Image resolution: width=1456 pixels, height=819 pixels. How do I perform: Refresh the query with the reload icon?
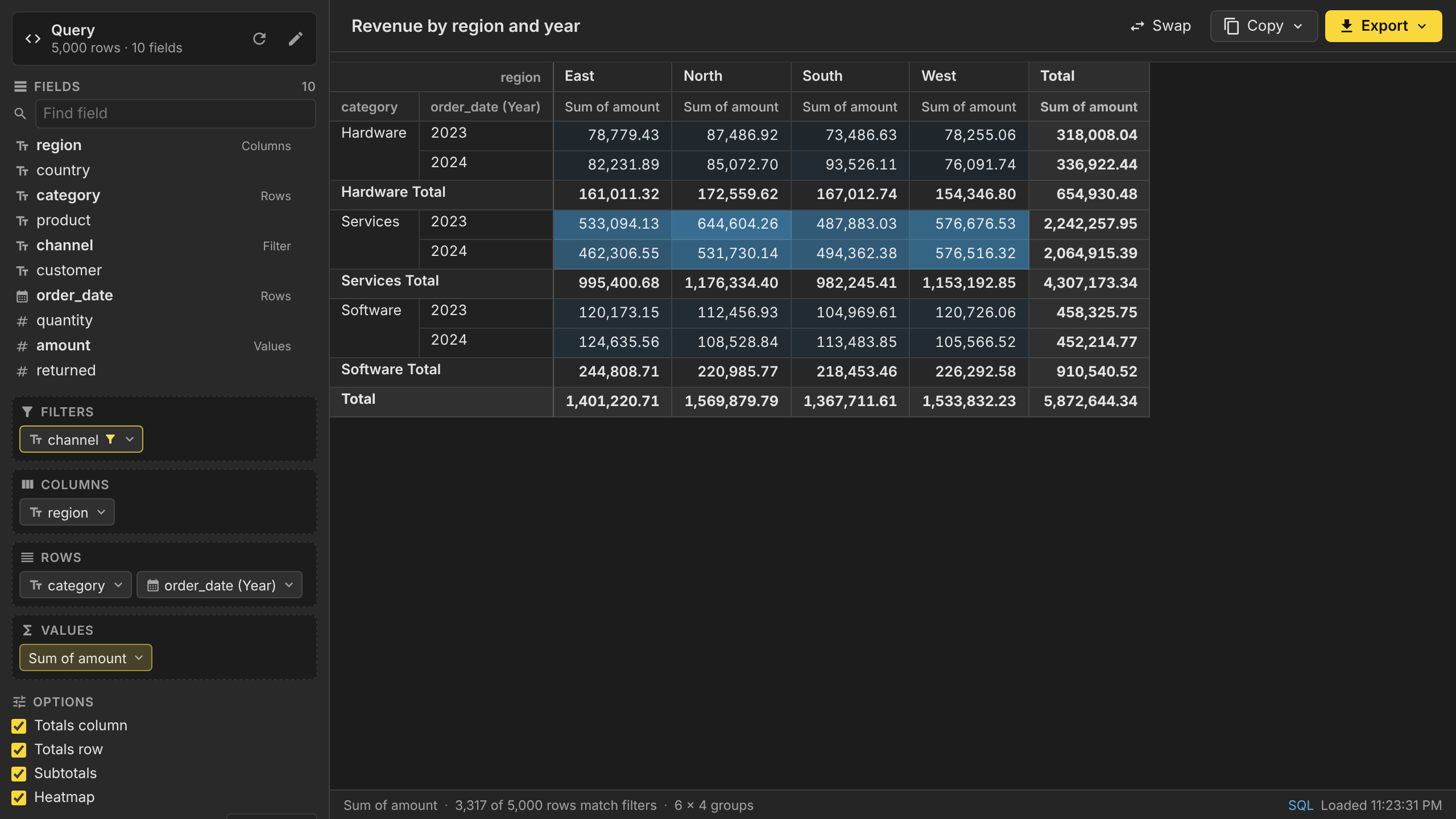click(x=259, y=39)
